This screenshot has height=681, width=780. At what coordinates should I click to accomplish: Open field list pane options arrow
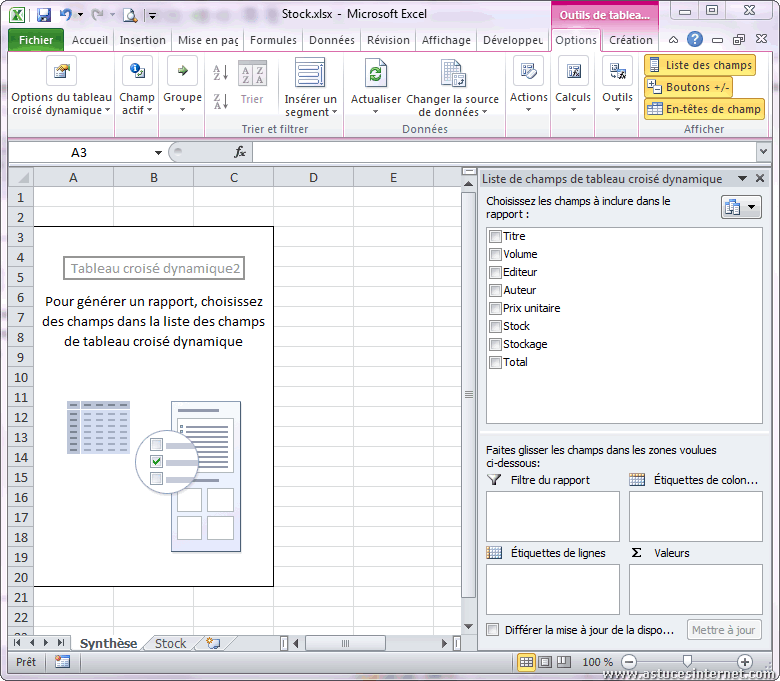(742, 178)
